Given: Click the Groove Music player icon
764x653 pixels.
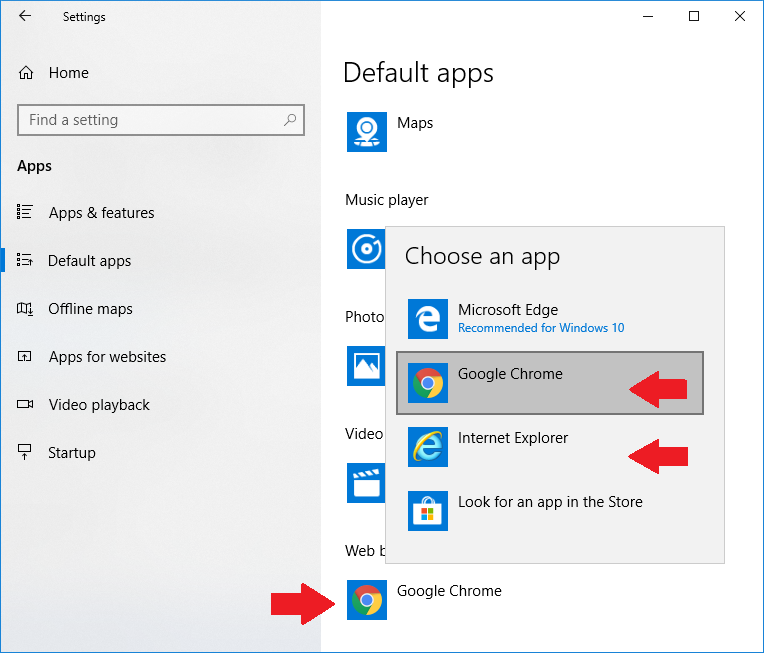Looking at the screenshot, I should tap(366, 249).
